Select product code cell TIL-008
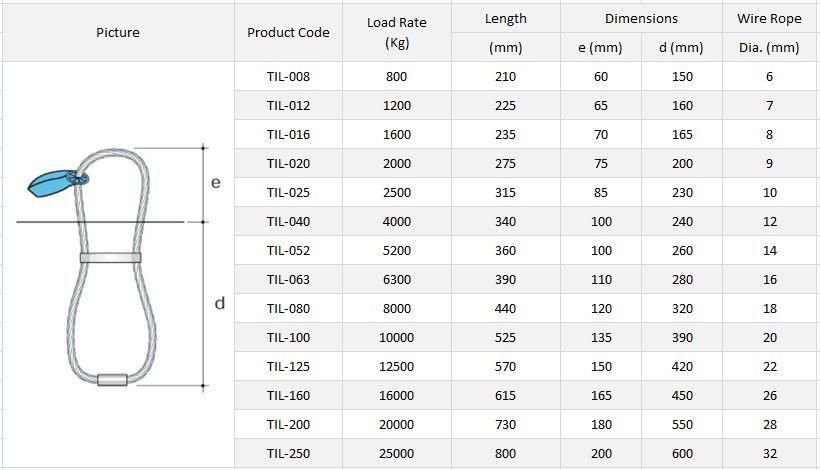Viewport: 820px width, 470px height. (288, 76)
